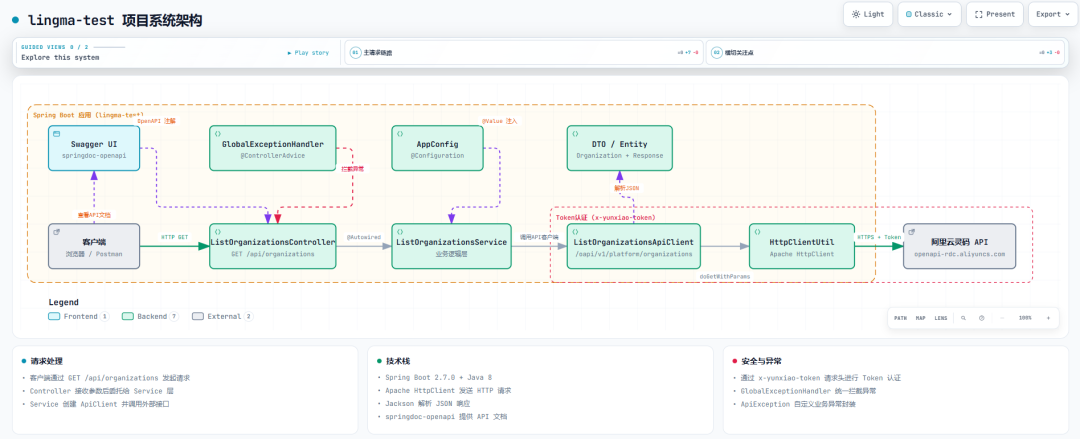Click the play triangle in Play story

pyautogui.click(x=290, y=52)
